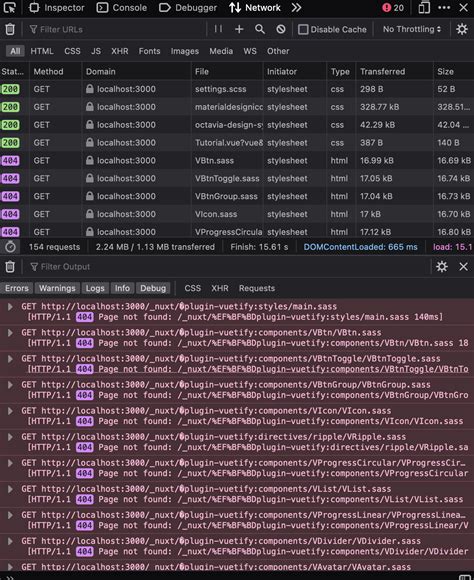474x580 pixels.
Task: Open the devtools three-dot menu
Action: coord(444,7)
